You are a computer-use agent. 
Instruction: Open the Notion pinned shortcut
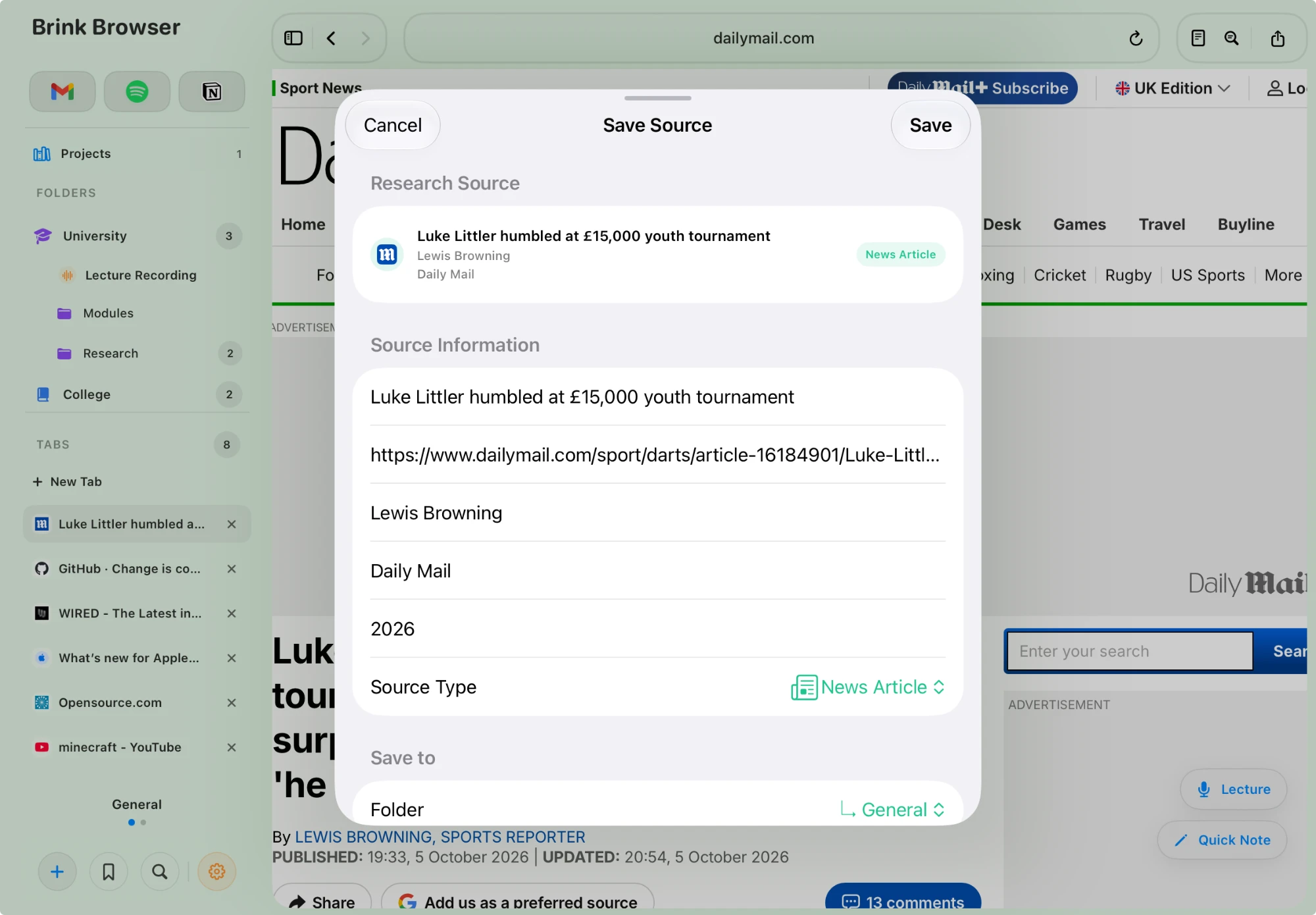pos(212,91)
